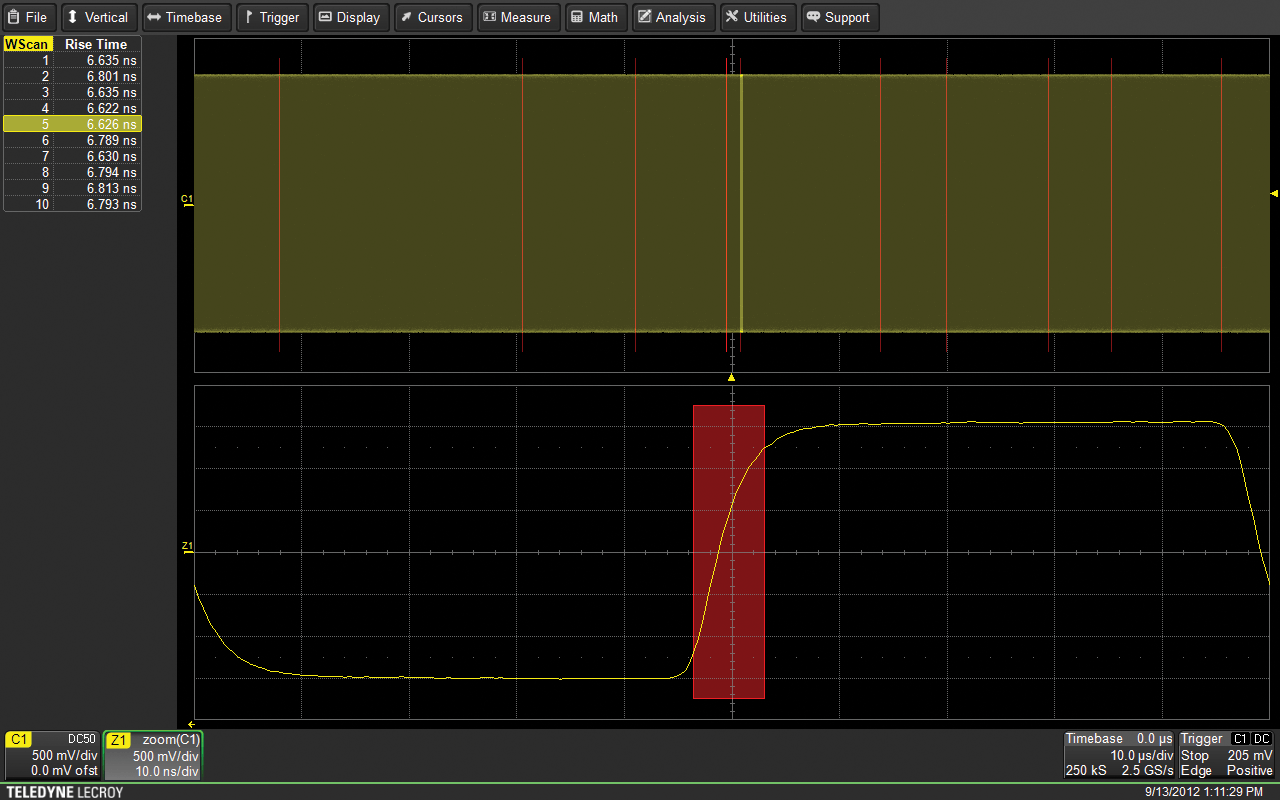The height and width of the screenshot is (800, 1280).
Task: Open the Math menu
Action: coord(595,17)
